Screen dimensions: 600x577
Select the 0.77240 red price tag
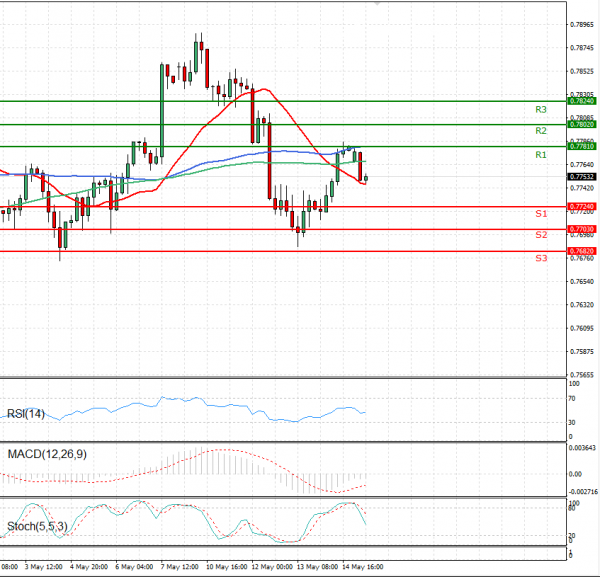point(582,207)
